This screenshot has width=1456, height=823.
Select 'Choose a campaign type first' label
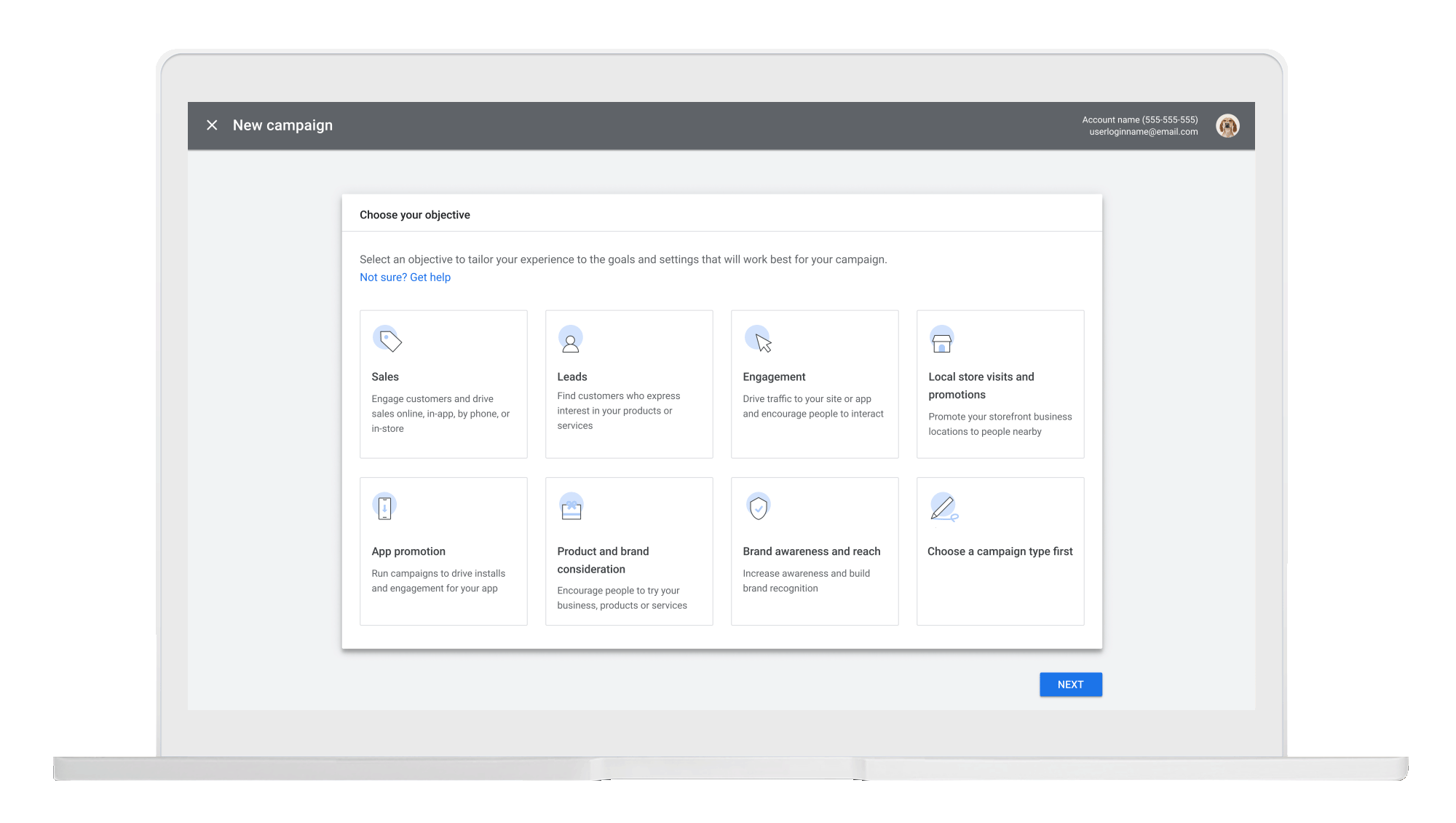tap(1000, 551)
